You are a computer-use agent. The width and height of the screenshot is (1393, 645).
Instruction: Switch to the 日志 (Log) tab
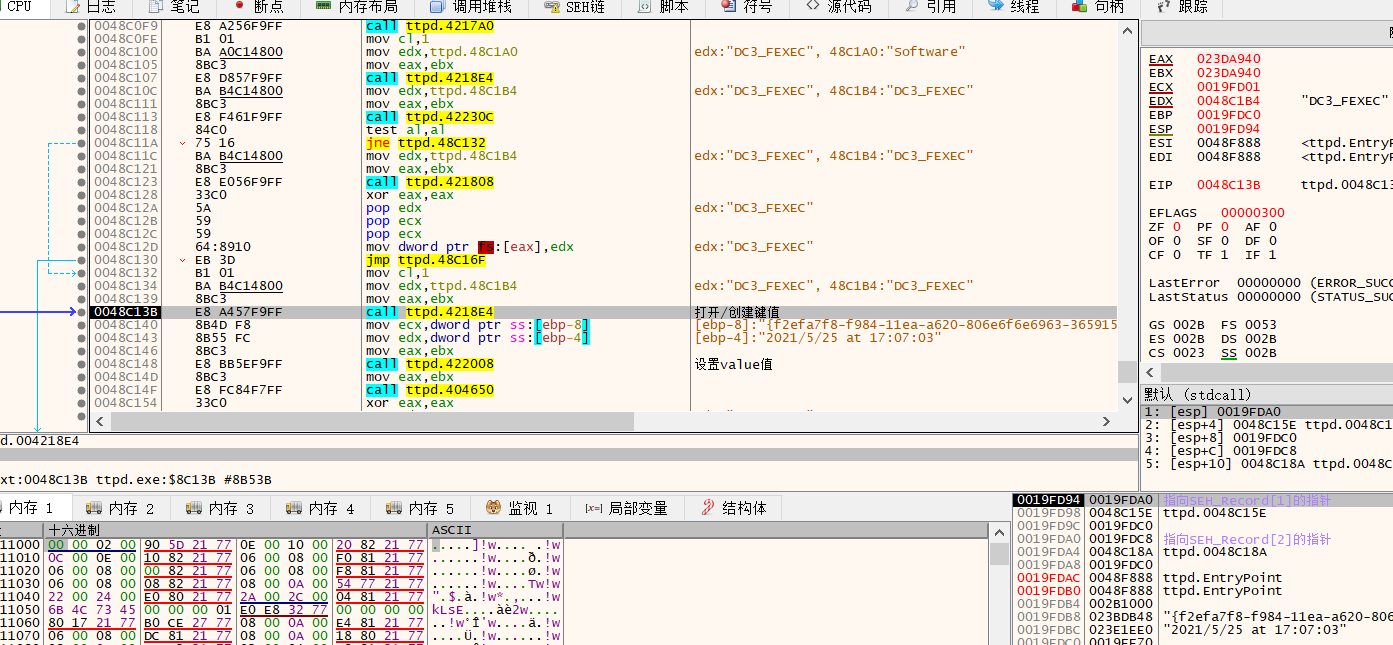pyautogui.click(x=91, y=7)
